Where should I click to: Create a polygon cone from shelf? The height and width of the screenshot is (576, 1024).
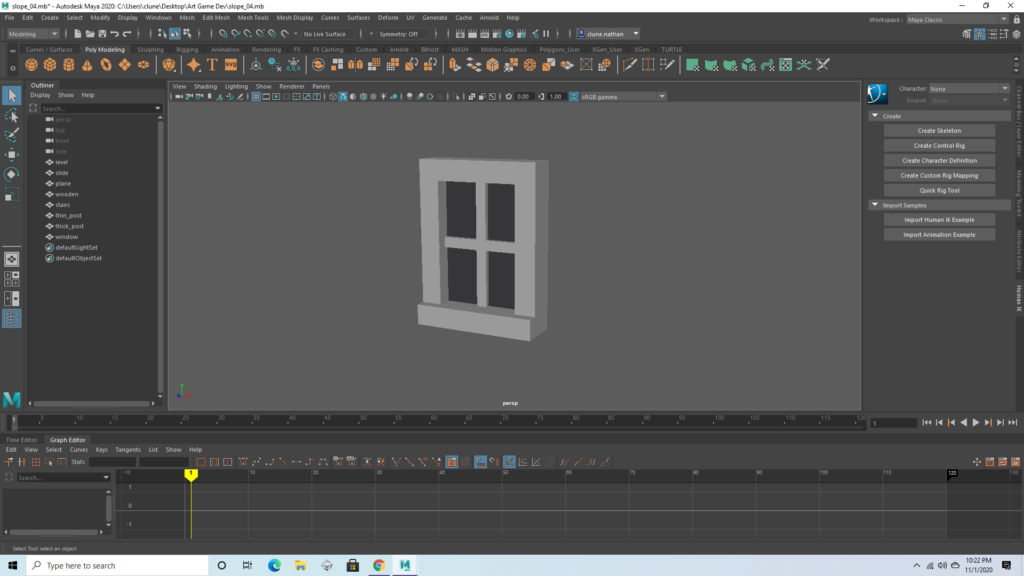(x=87, y=65)
